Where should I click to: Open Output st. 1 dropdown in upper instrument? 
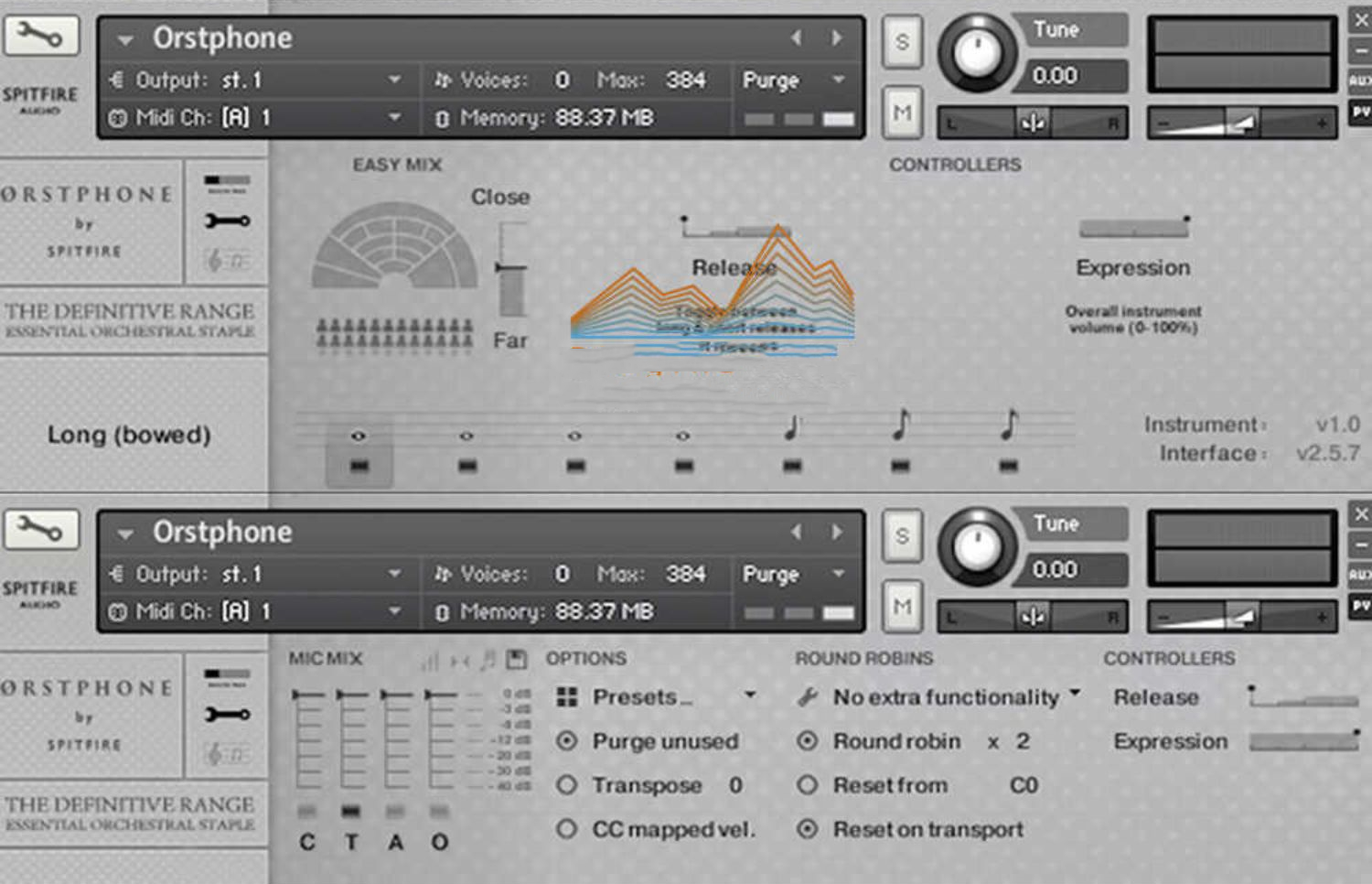[x=394, y=81]
